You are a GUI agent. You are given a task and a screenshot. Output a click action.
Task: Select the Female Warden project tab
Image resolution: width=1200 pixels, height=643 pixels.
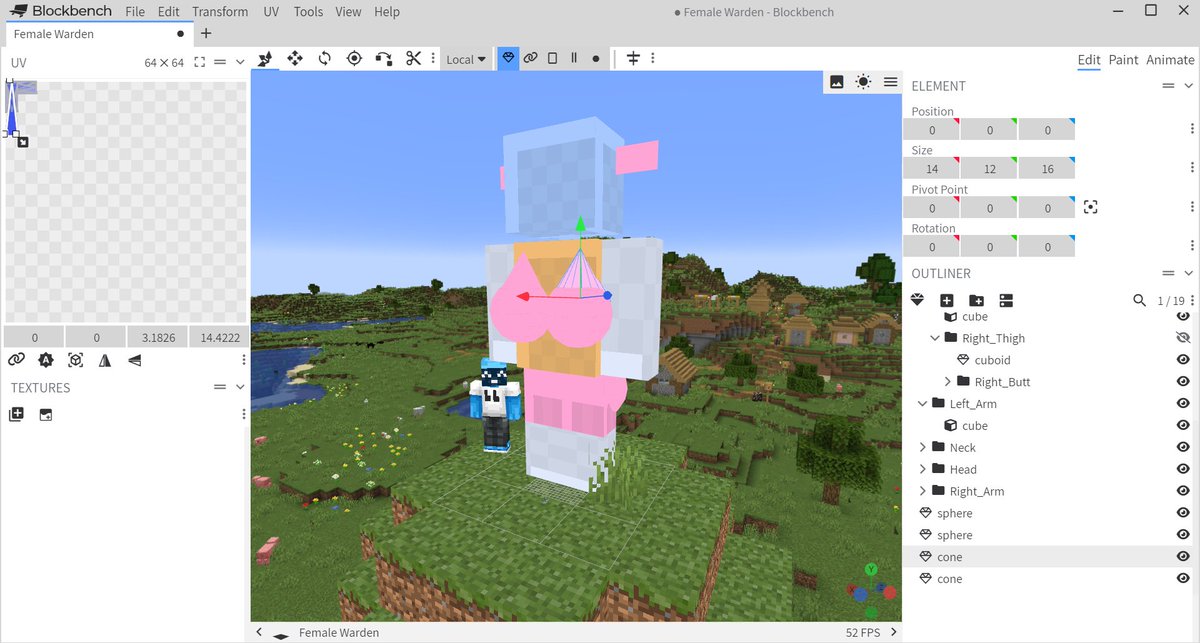[97, 33]
